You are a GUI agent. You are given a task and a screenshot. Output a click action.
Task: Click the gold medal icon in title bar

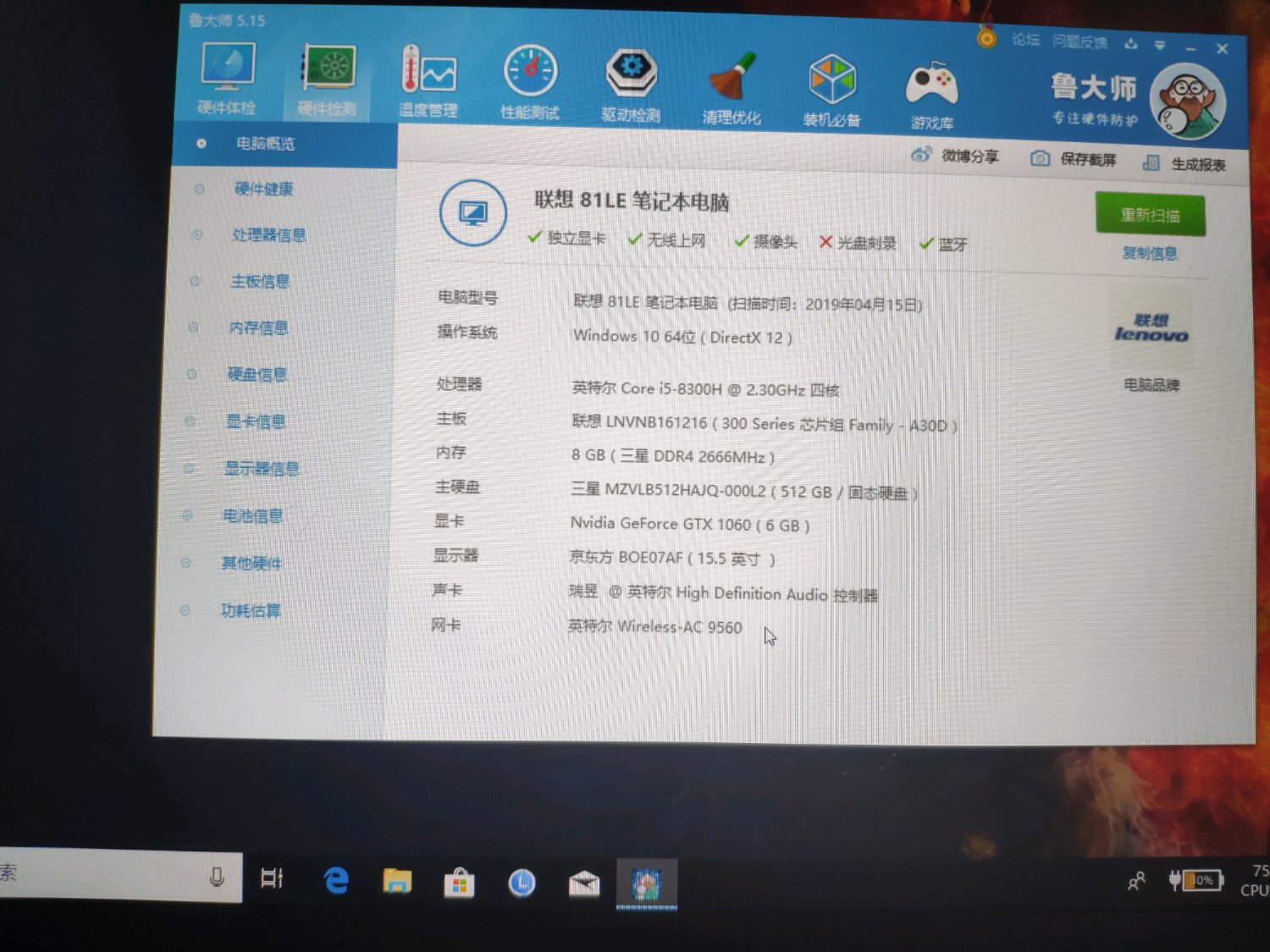986,37
